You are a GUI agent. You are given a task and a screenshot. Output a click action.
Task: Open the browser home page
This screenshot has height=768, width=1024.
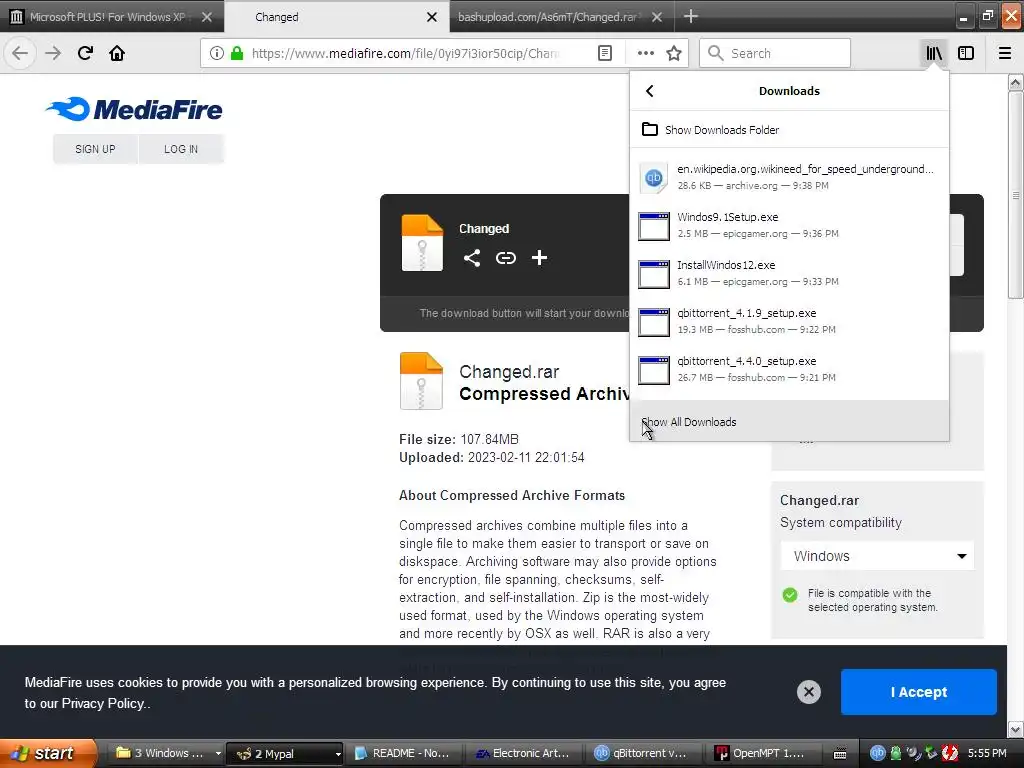tap(117, 53)
